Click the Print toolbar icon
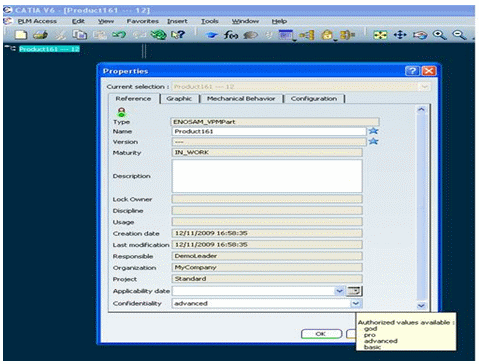The image size is (479, 364). pyautogui.click(x=40, y=35)
